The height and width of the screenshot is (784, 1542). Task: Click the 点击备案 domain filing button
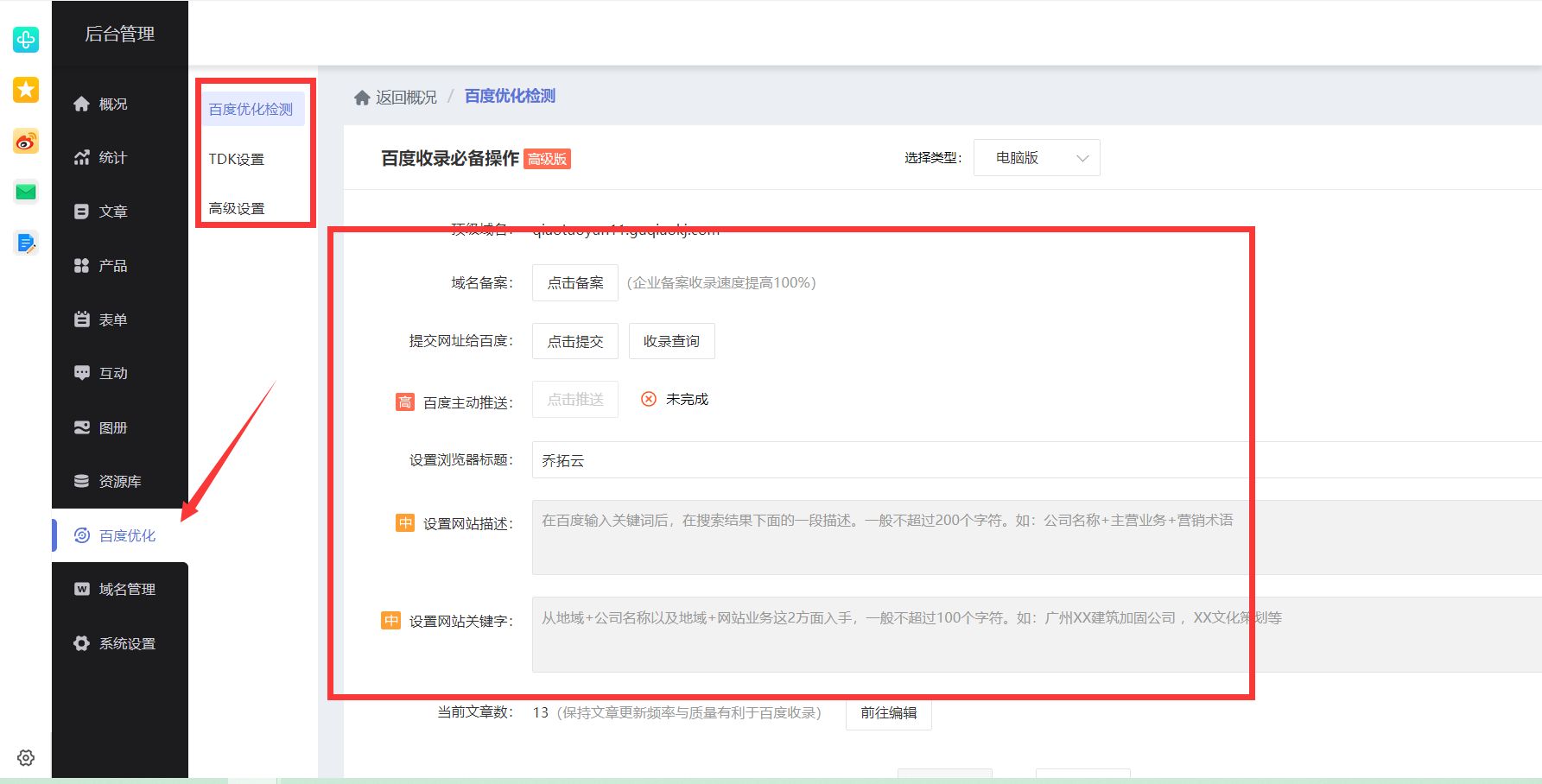click(x=574, y=282)
